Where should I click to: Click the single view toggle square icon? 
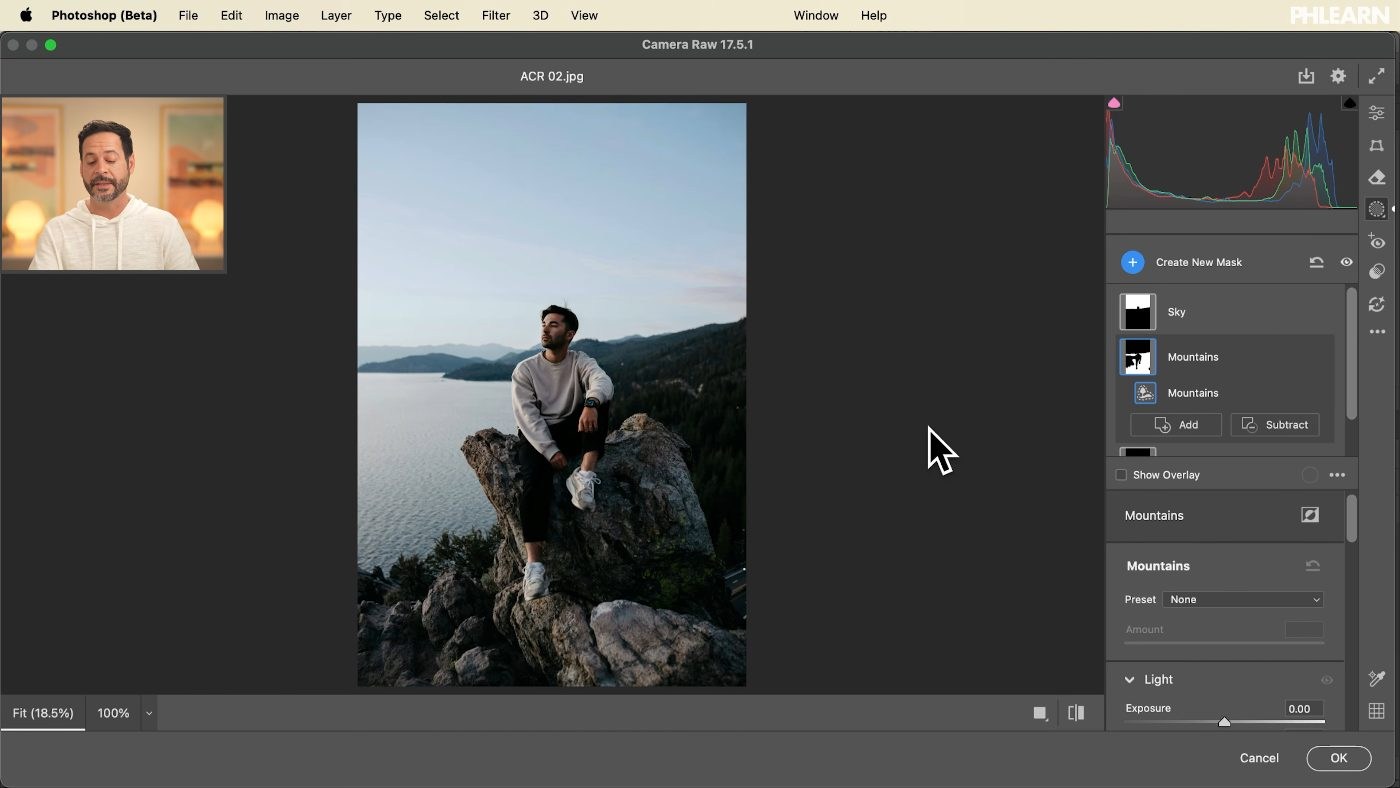point(1040,713)
